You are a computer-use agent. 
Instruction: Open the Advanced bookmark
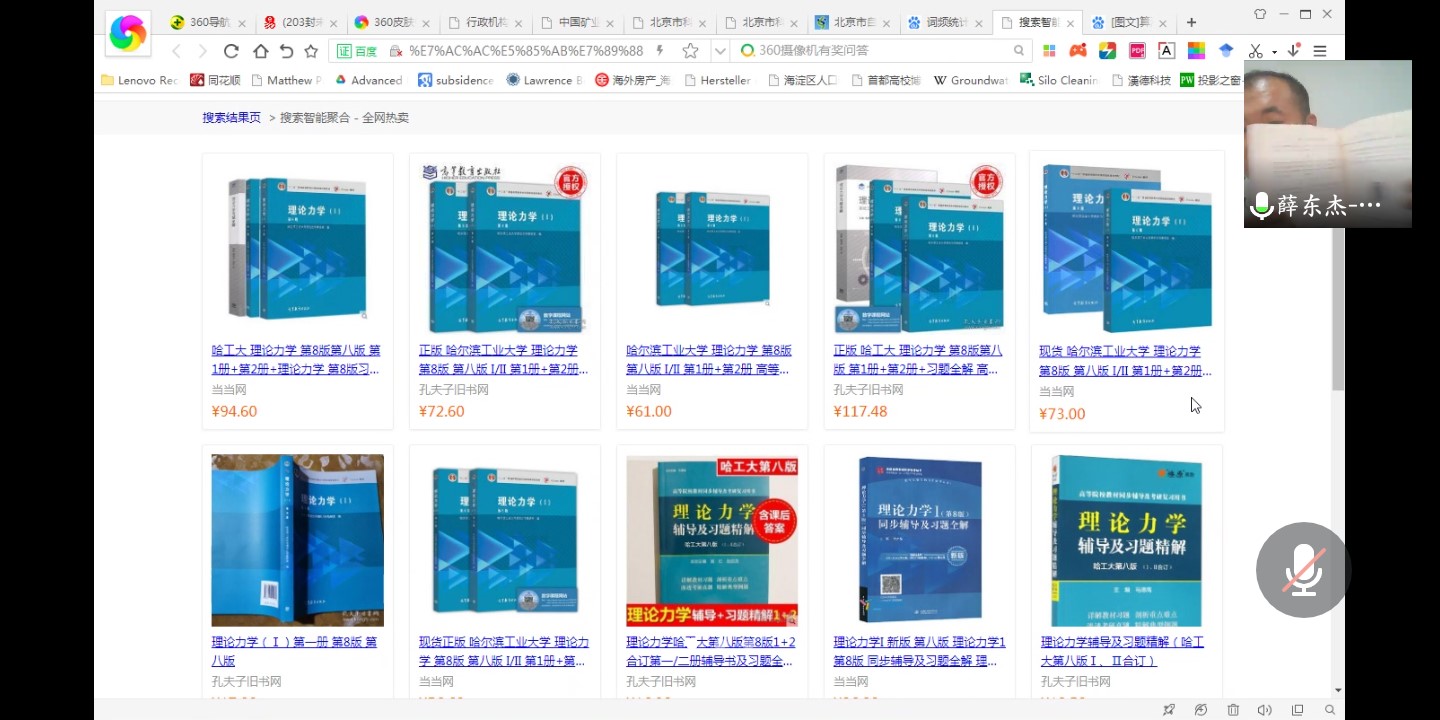[x=368, y=80]
